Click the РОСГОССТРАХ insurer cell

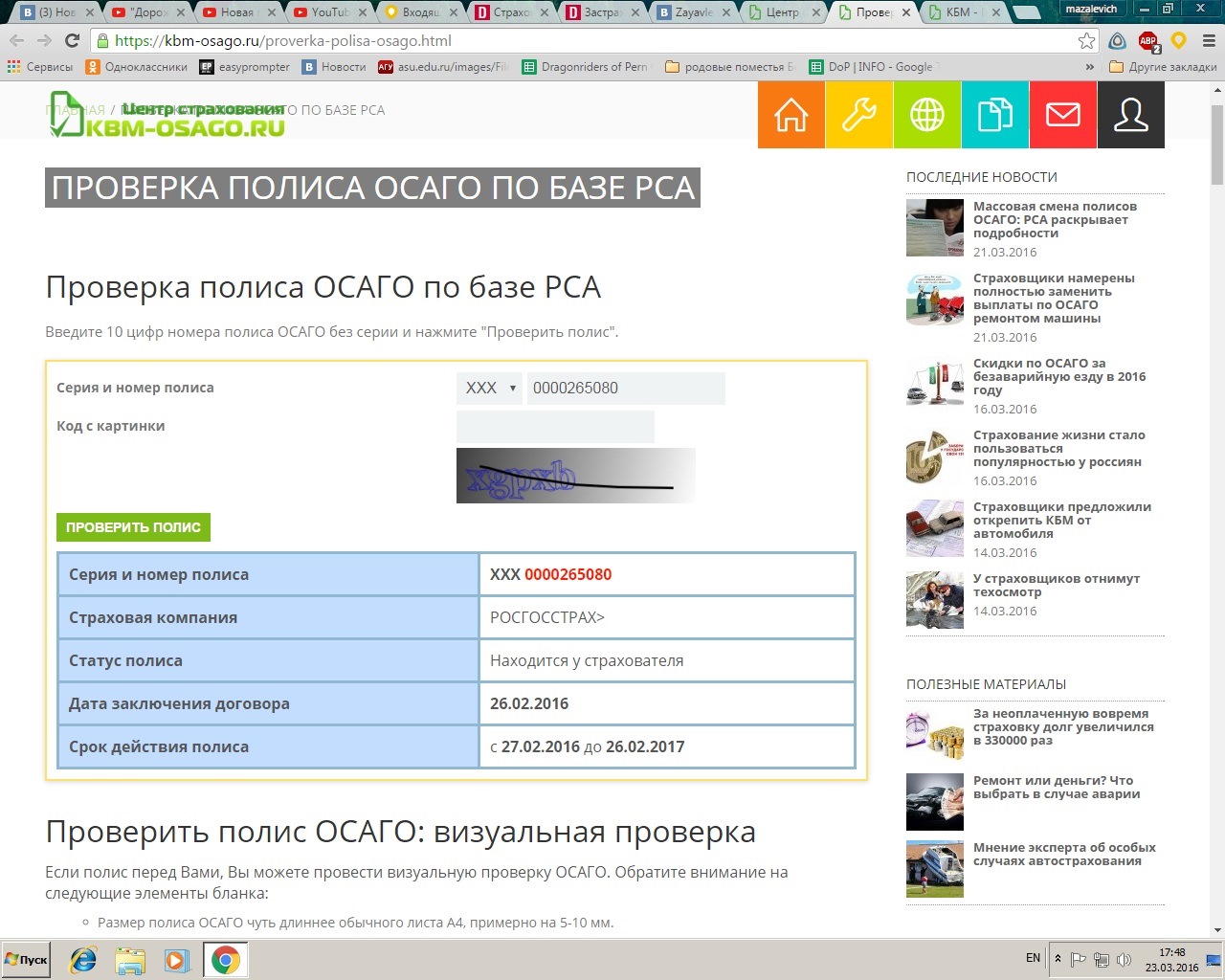click(x=667, y=617)
